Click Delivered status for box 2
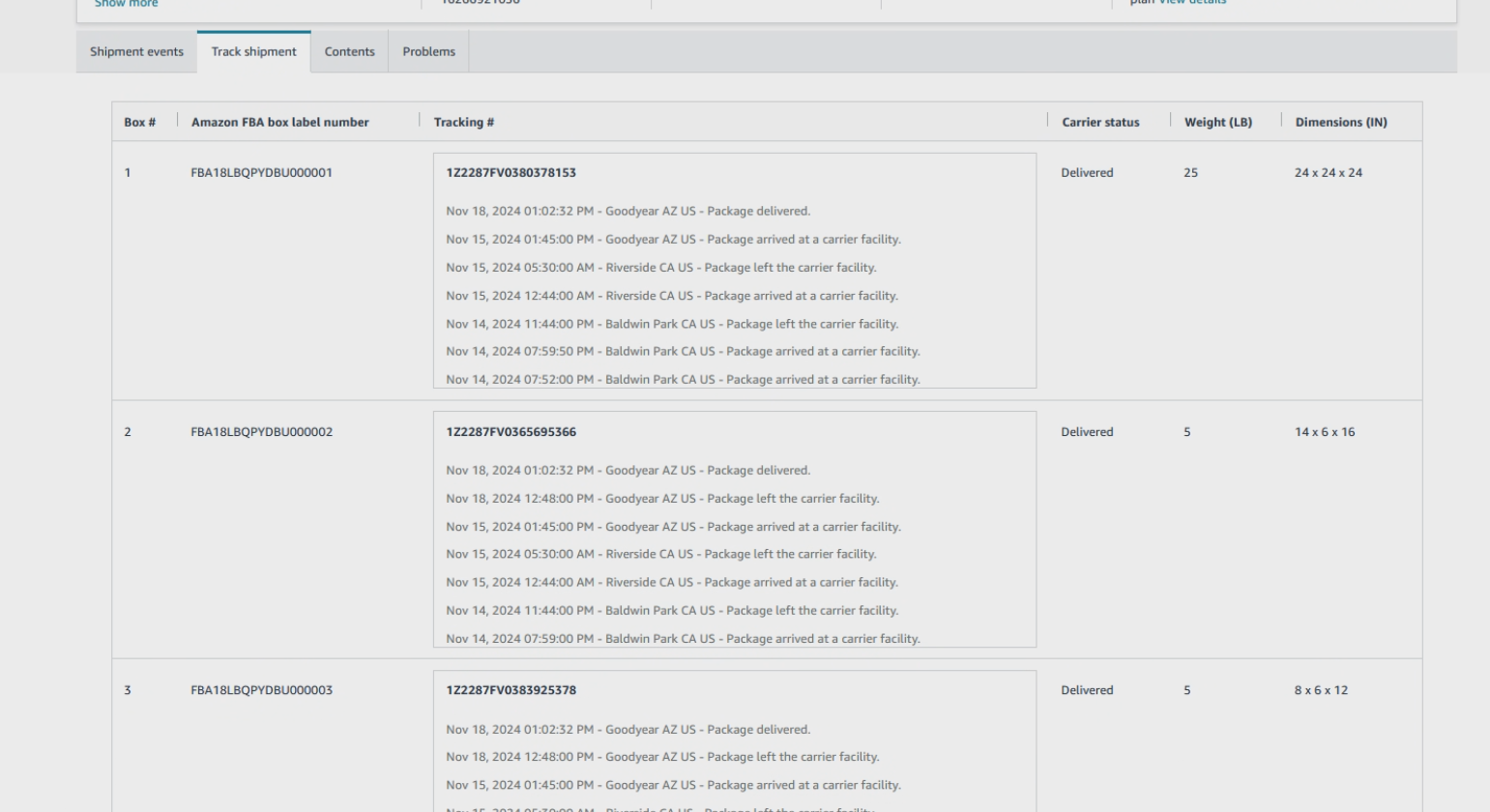This screenshot has width=1490, height=812. (x=1087, y=432)
